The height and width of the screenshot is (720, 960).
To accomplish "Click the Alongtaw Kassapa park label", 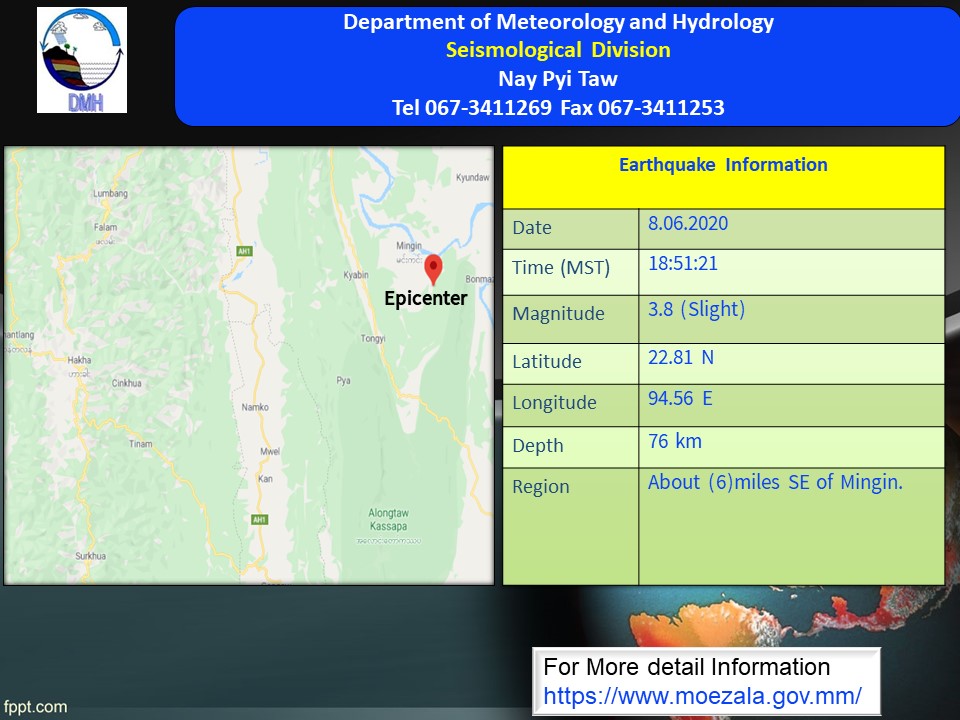I will 388,519.
